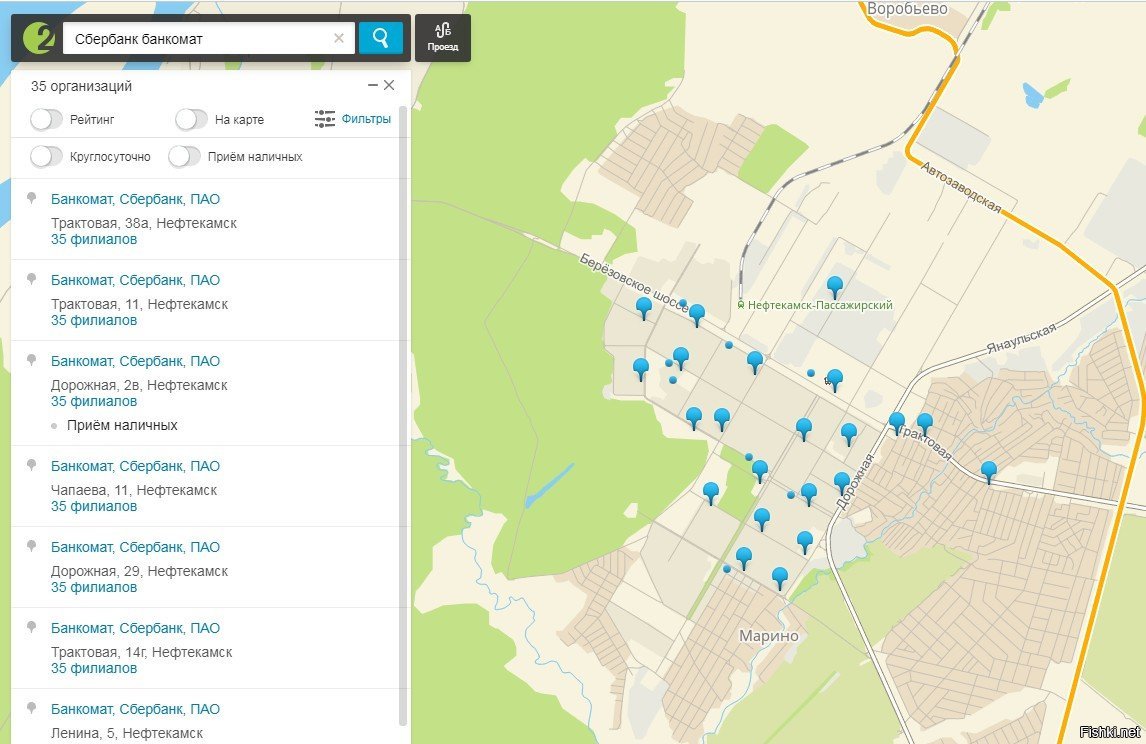Open 35 филиалов under Трактовая, 38а
The width and height of the screenshot is (1146, 744).
[x=94, y=240]
